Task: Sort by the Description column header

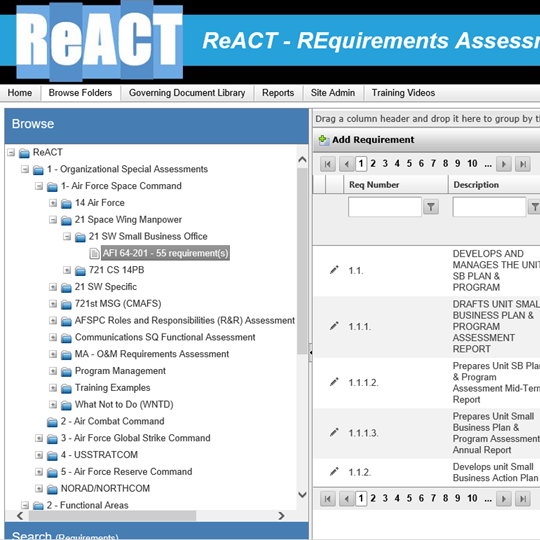Action: [476, 185]
